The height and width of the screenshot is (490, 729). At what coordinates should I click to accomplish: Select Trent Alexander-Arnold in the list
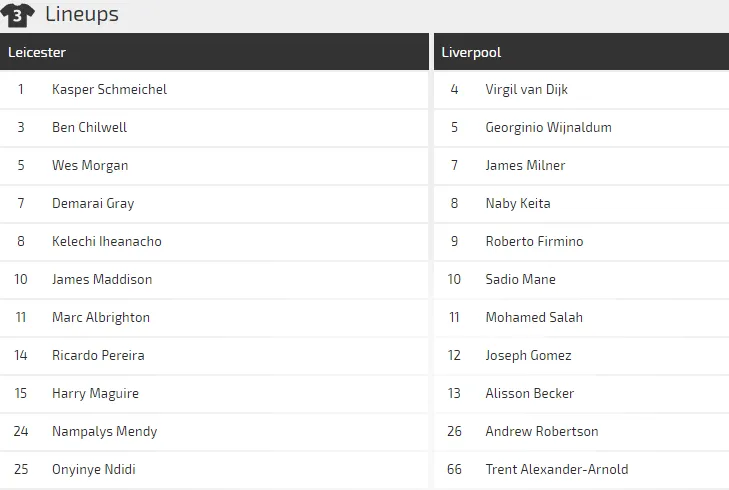pyautogui.click(x=556, y=469)
